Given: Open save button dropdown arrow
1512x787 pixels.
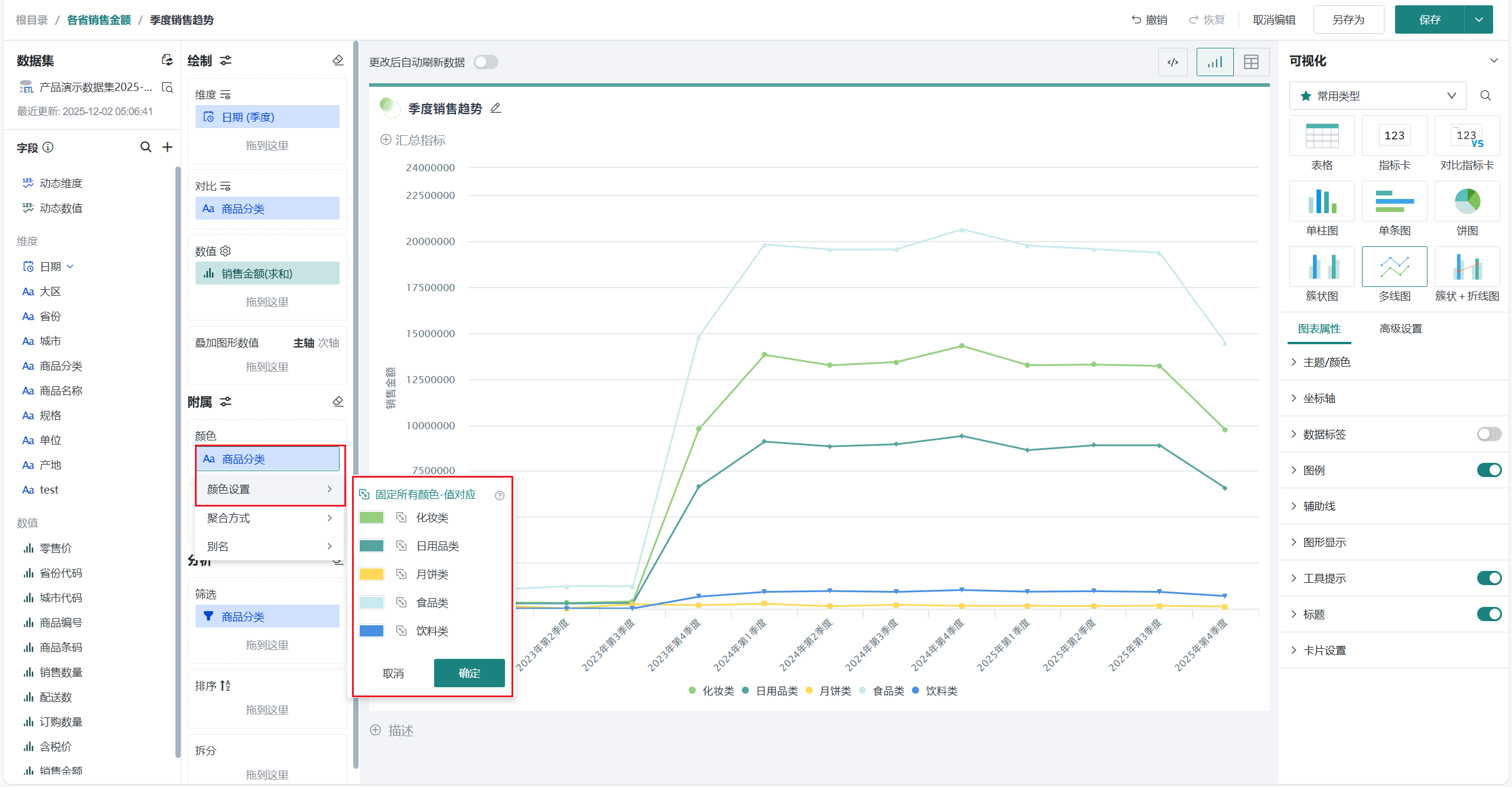Looking at the screenshot, I should 1479,19.
